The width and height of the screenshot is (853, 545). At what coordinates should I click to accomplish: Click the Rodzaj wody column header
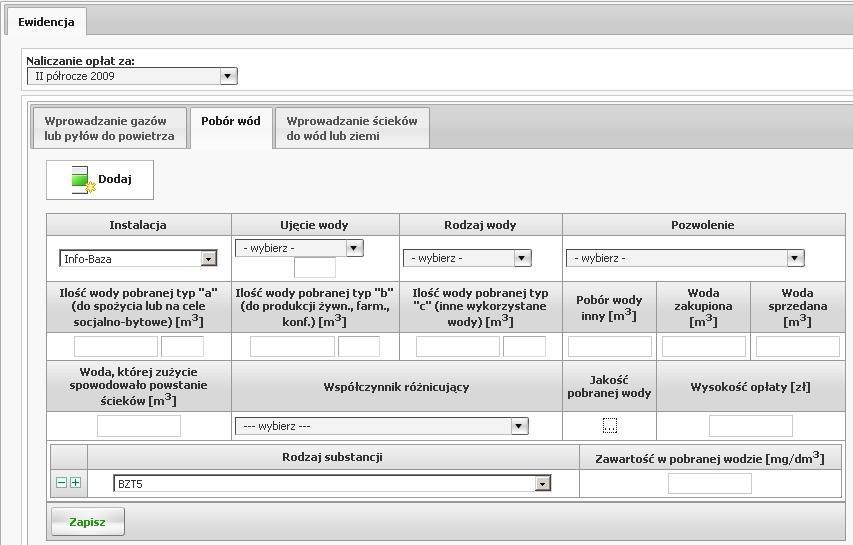click(480, 225)
